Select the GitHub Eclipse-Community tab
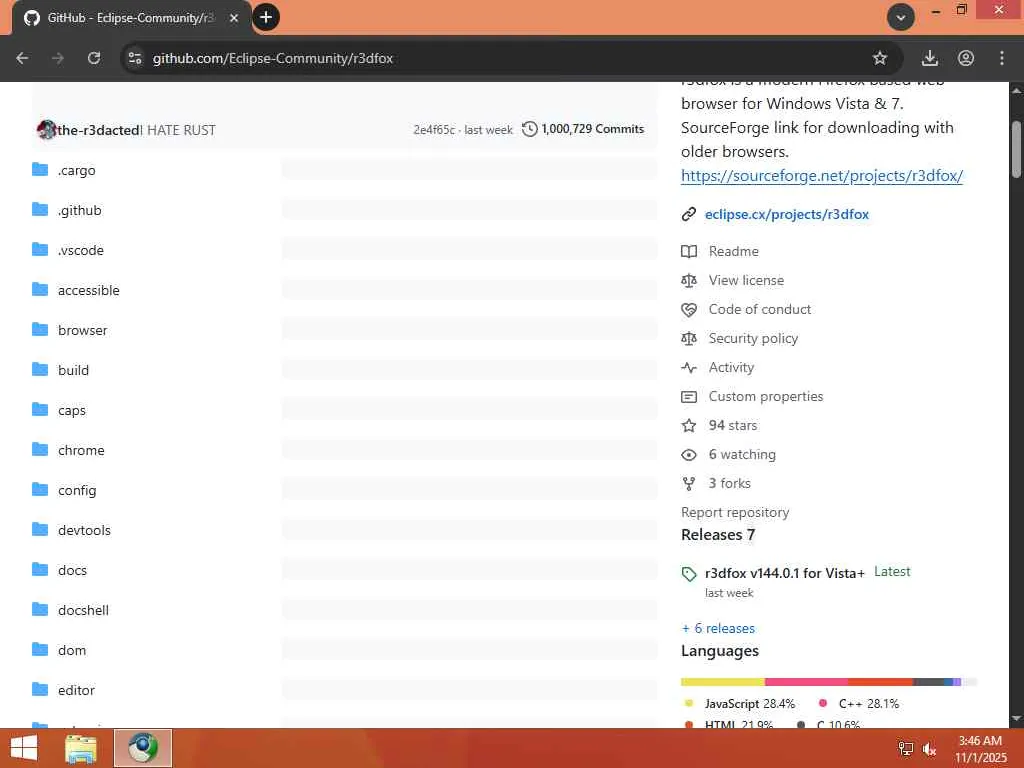 click(131, 18)
